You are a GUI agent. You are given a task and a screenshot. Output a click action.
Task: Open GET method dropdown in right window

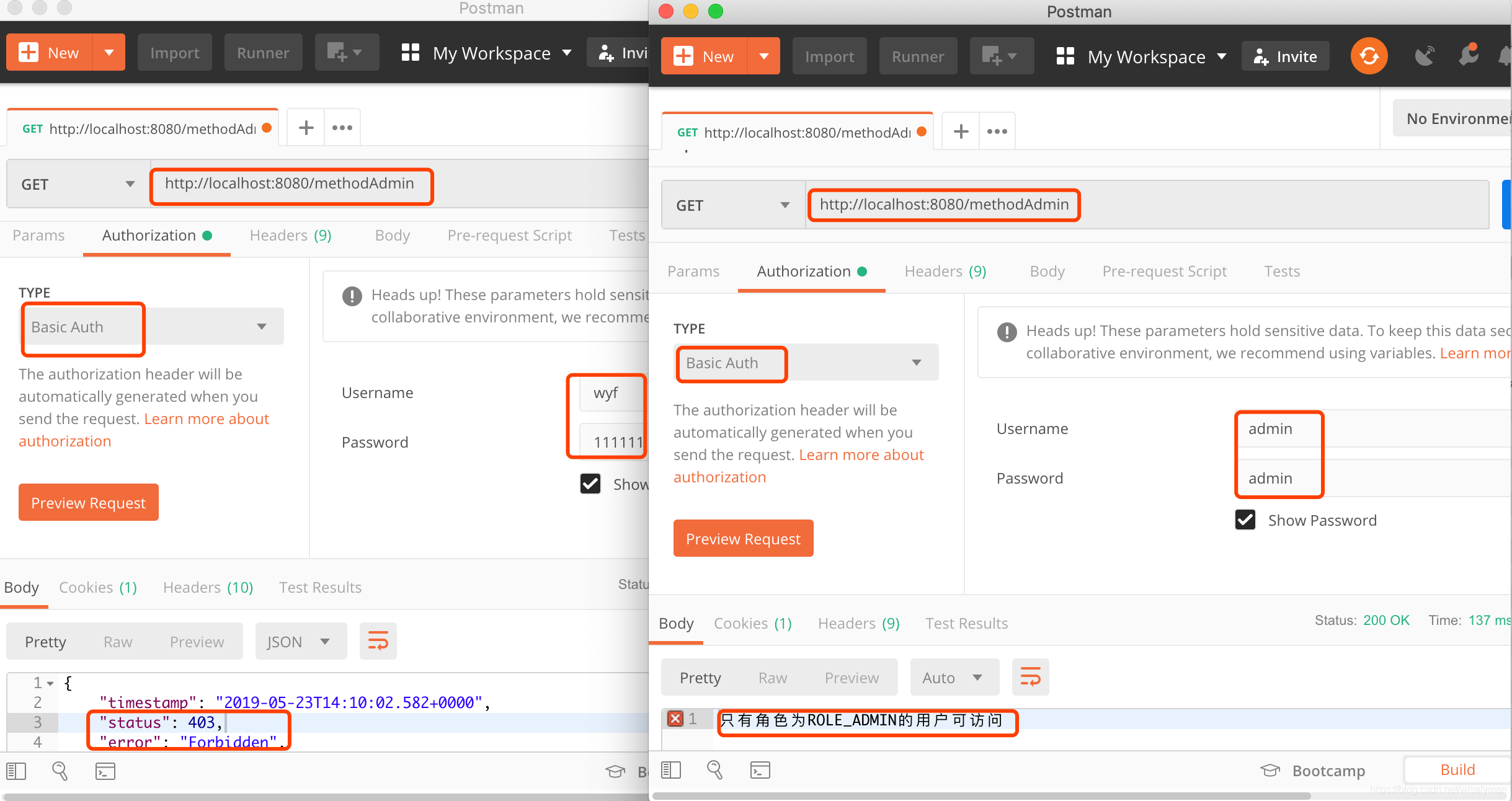click(x=733, y=205)
